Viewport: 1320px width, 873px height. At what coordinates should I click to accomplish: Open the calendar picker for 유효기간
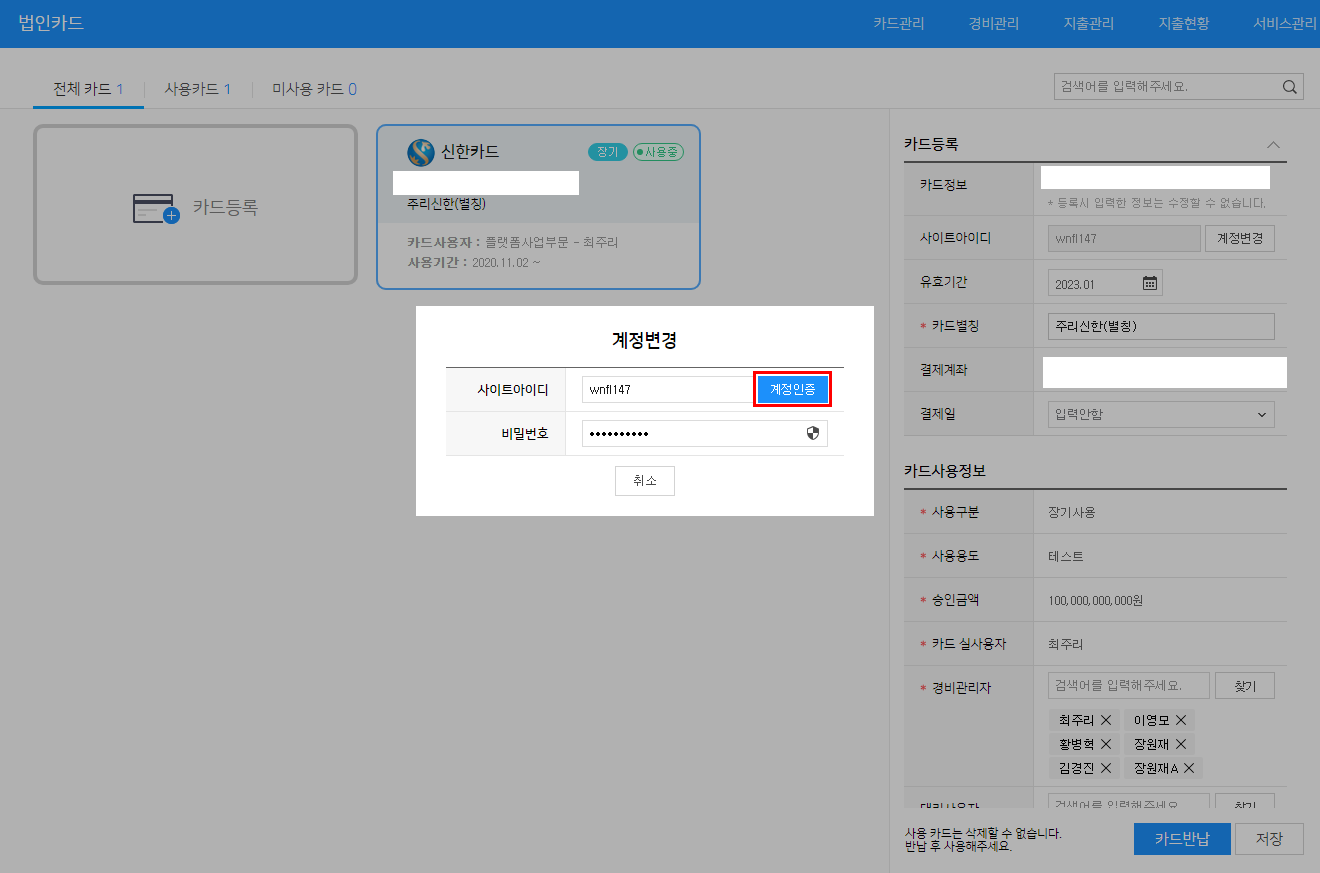click(x=1150, y=283)
